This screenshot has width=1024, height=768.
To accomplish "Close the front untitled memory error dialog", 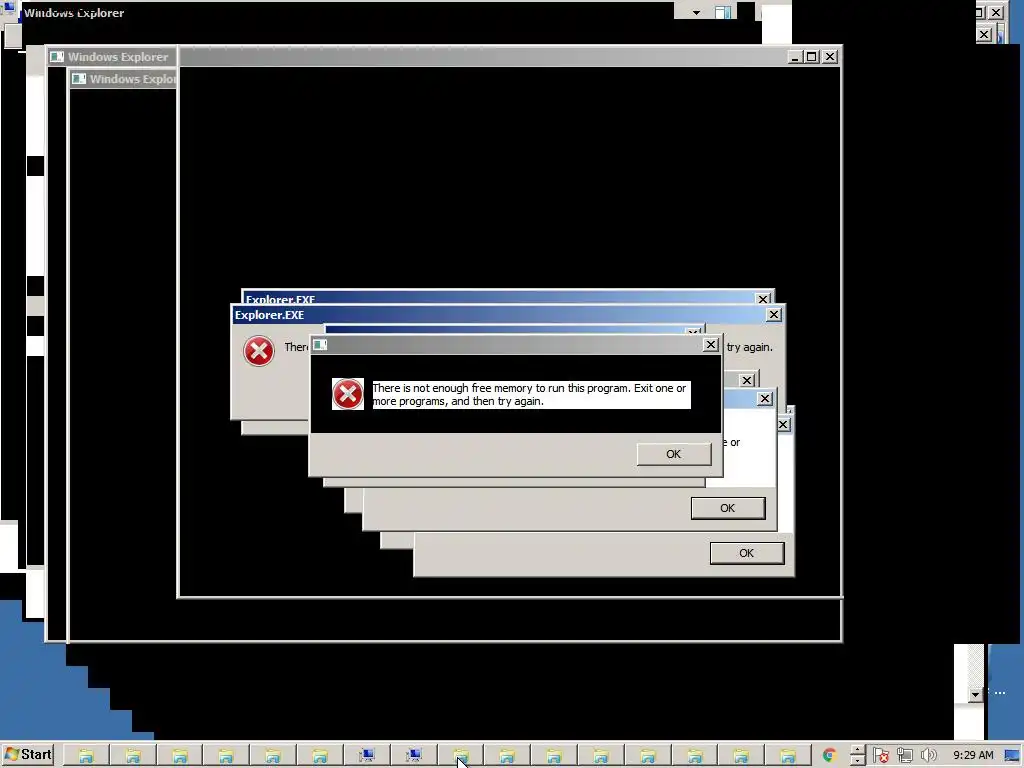I will click(711, 345).
